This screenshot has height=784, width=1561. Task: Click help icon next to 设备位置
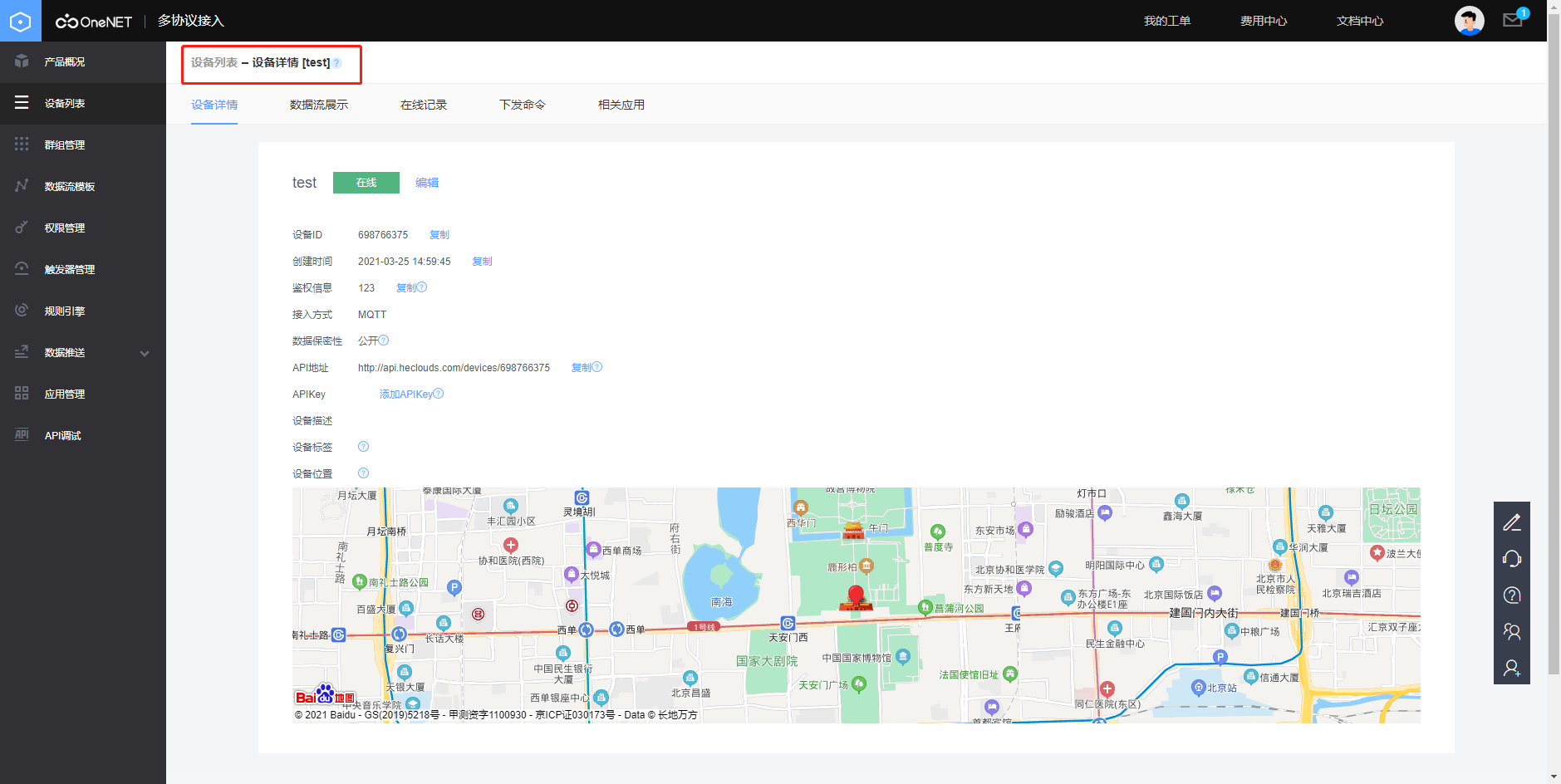[363, 473]
